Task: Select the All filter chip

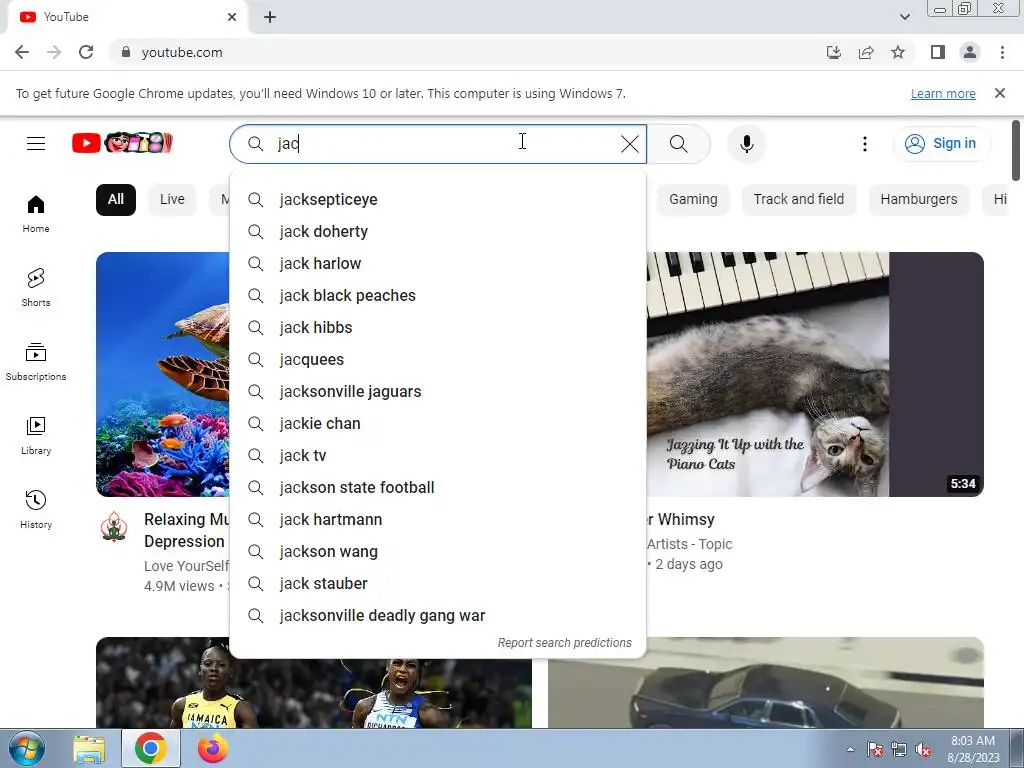Action: coord(116,199)
